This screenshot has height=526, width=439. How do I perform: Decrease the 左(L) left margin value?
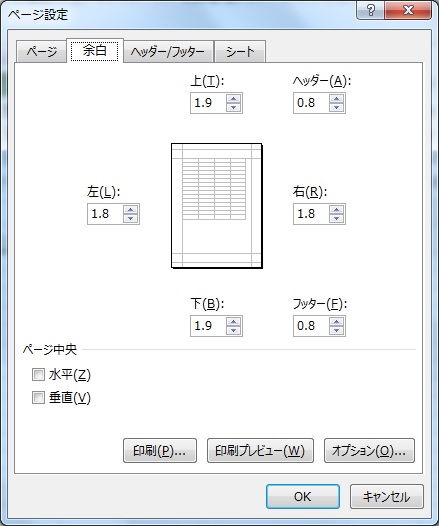coord(130,218)
